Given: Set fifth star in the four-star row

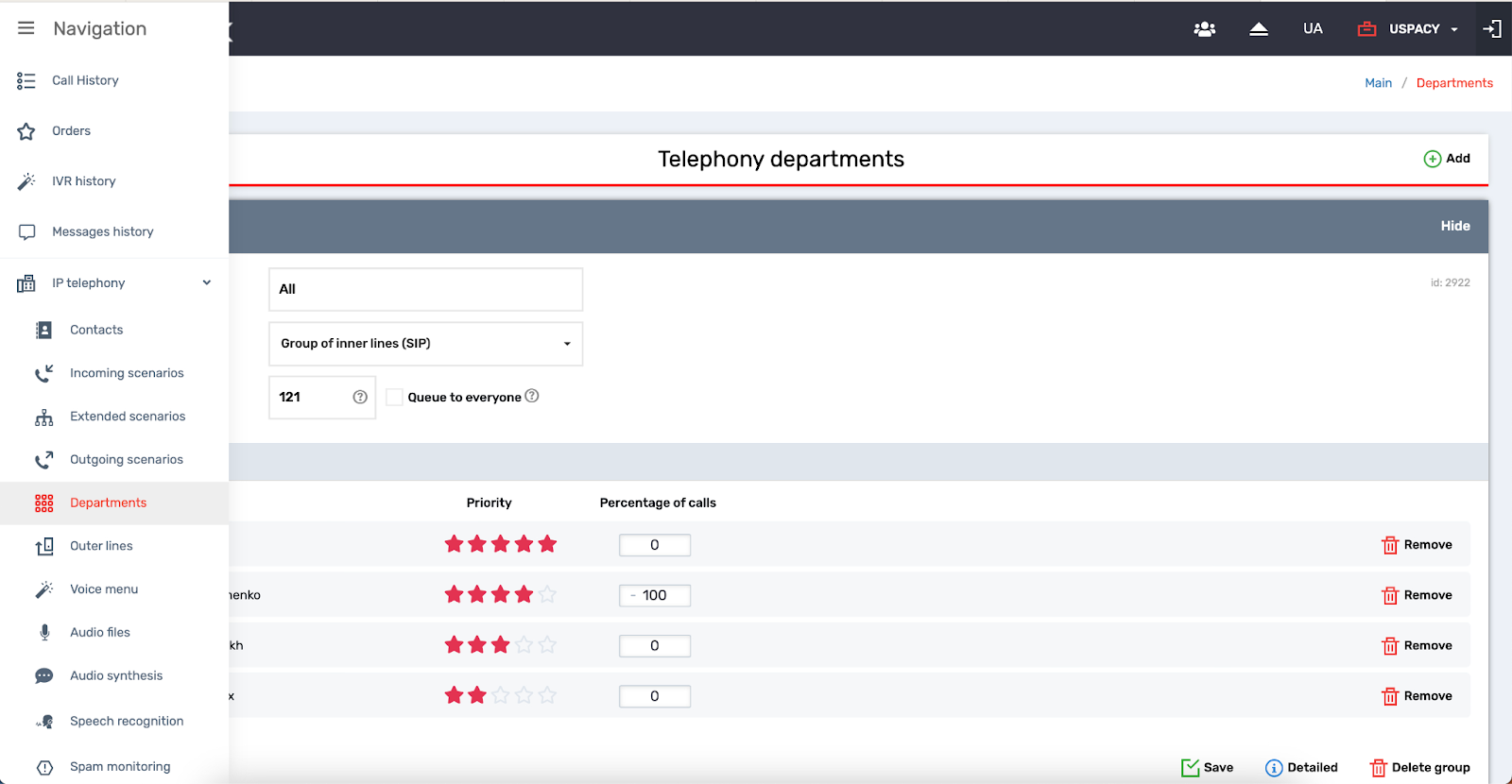Looking at the screenshot, I should [x=547, y=595].
